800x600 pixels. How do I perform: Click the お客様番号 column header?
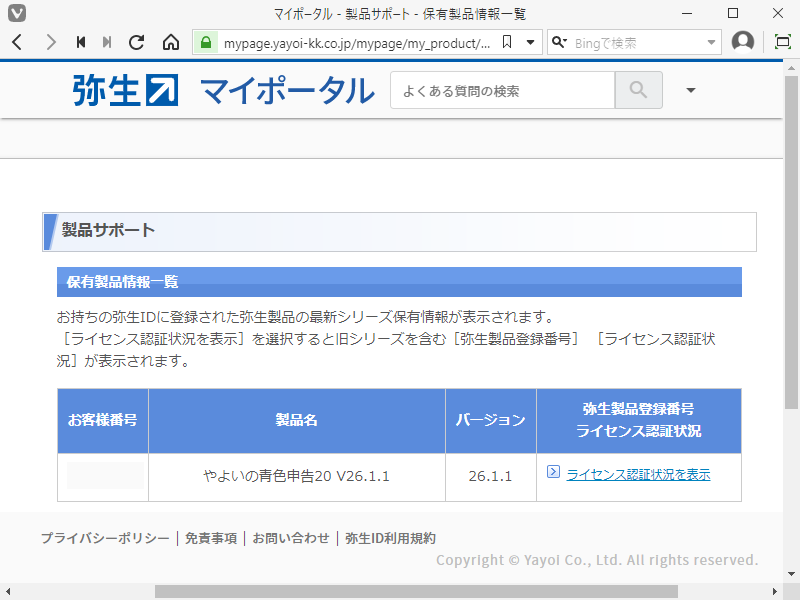coord(103,420)
